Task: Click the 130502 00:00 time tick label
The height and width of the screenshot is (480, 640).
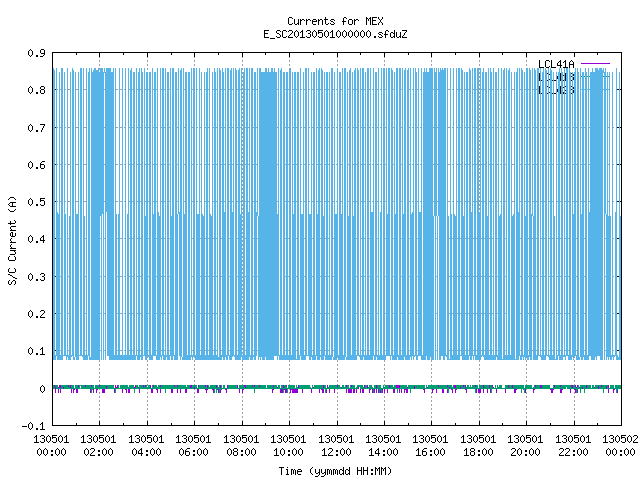Action: [620, 446]
